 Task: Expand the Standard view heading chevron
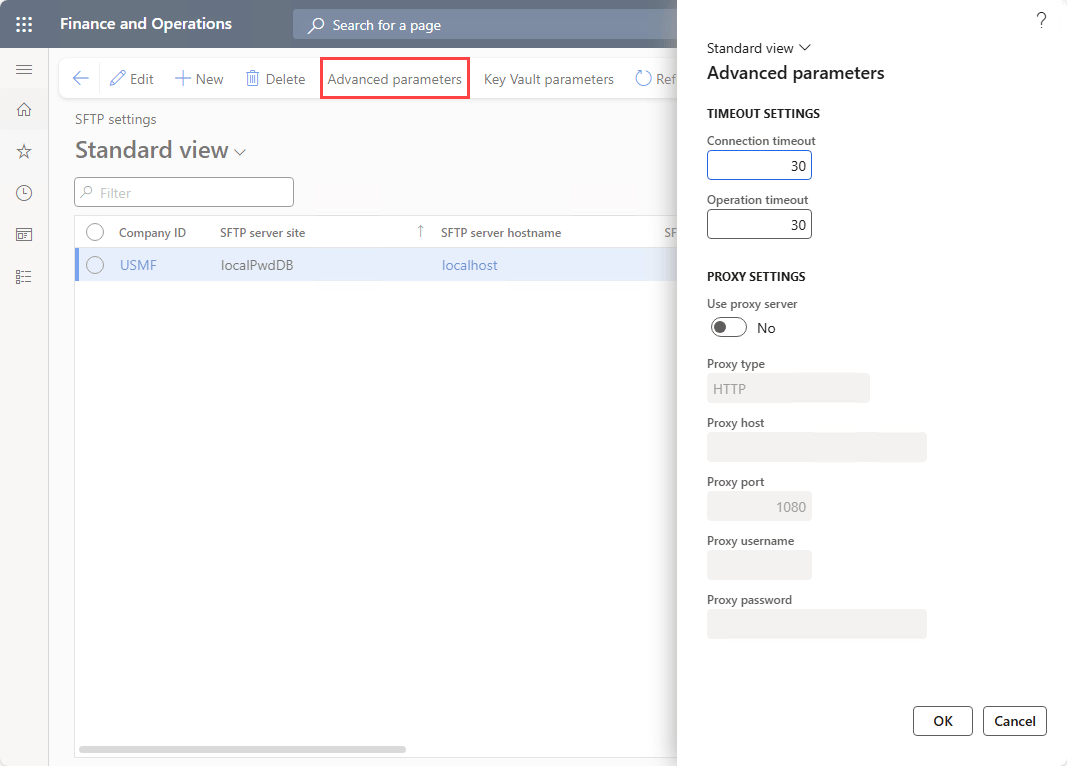click(240, 152)
